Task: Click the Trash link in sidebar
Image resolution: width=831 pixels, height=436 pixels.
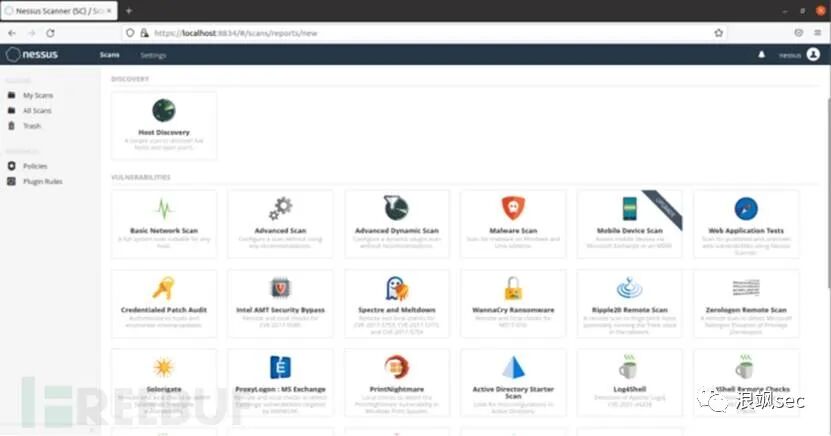Action: [x=32, y=126]
